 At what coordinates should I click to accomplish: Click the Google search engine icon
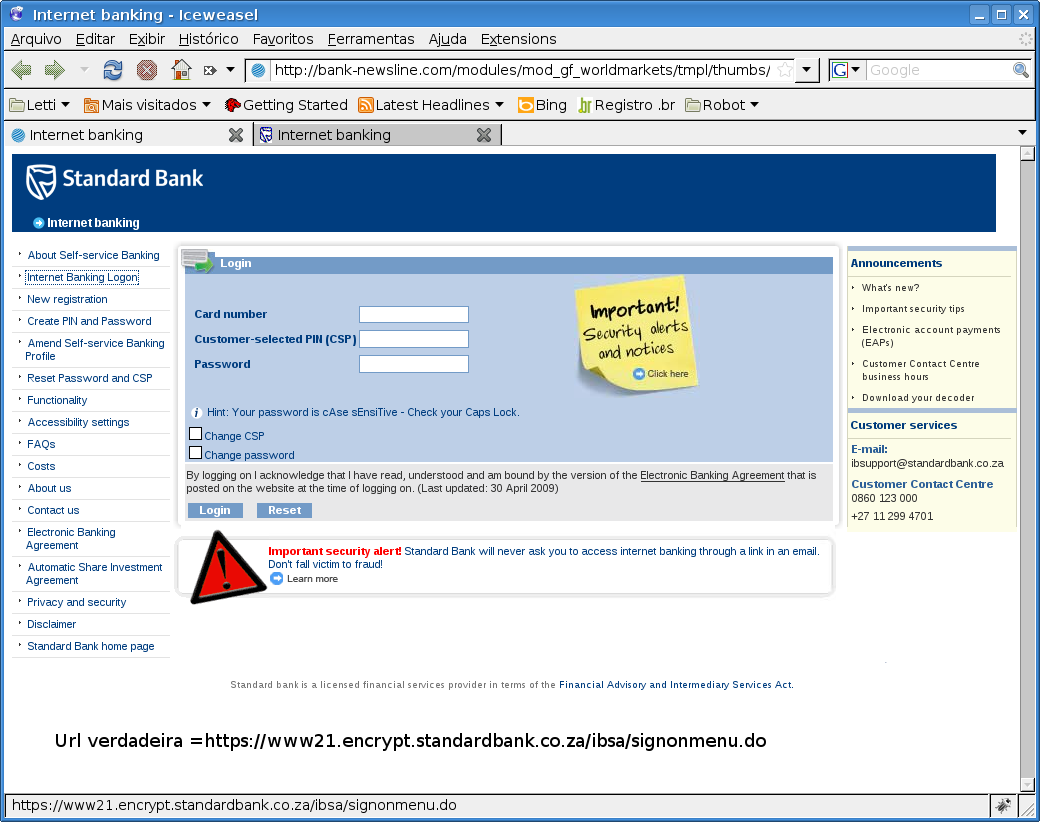(840, 70)
